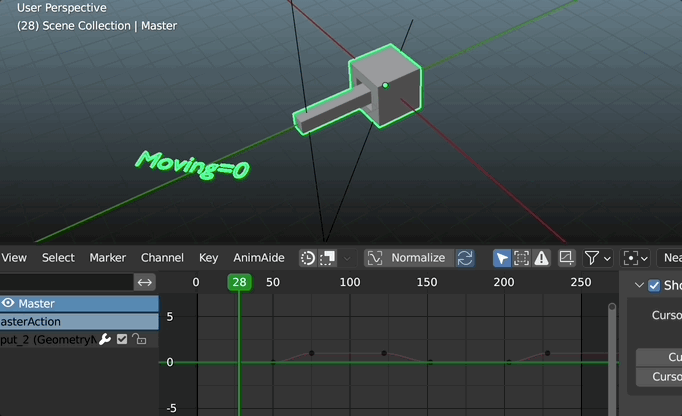Select the put_2 (GeometryN channel row
The height and width of the screenshot is (416, 682).
pos(79,339)
